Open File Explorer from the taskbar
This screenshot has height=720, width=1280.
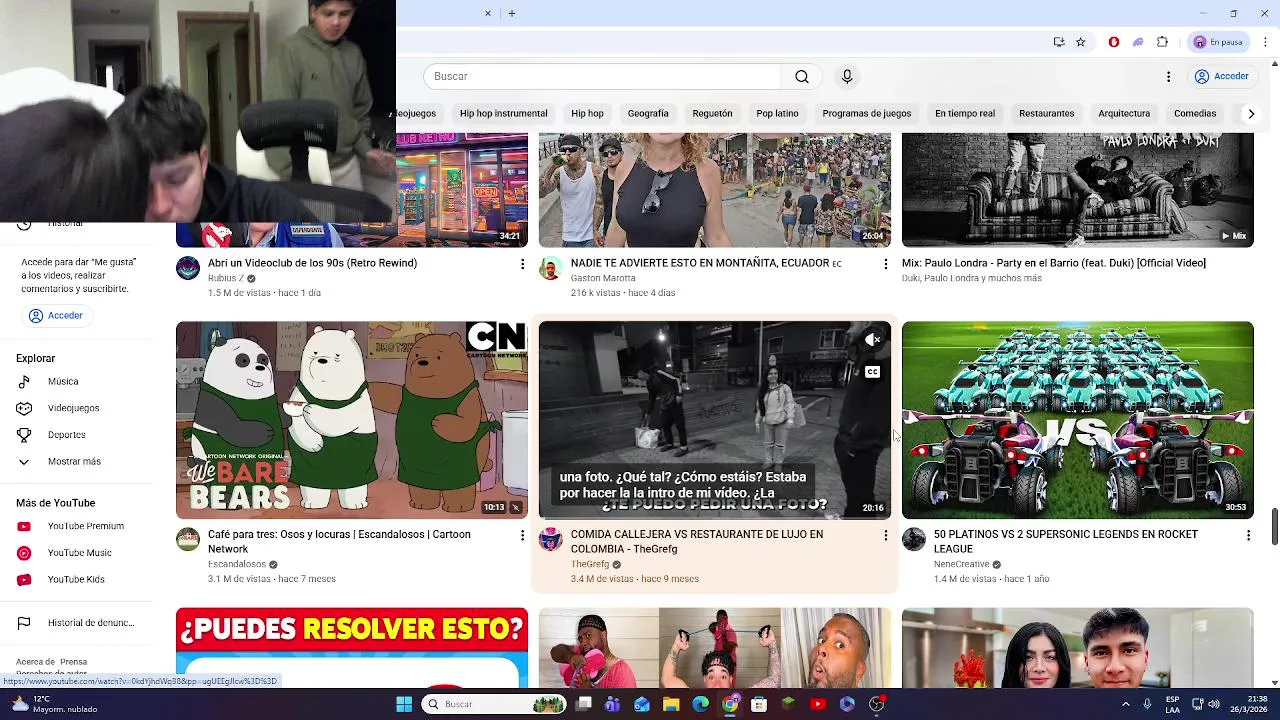click(671, 704)
